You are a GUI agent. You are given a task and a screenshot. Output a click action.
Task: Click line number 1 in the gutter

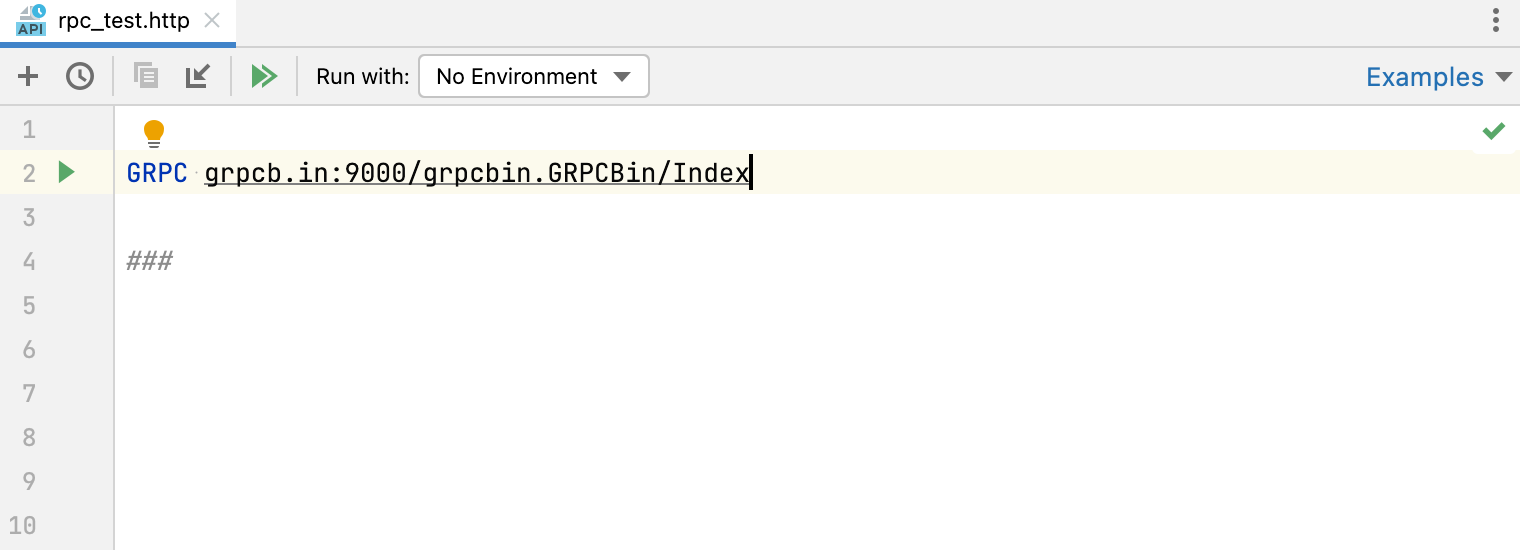[x=28, y=130]
